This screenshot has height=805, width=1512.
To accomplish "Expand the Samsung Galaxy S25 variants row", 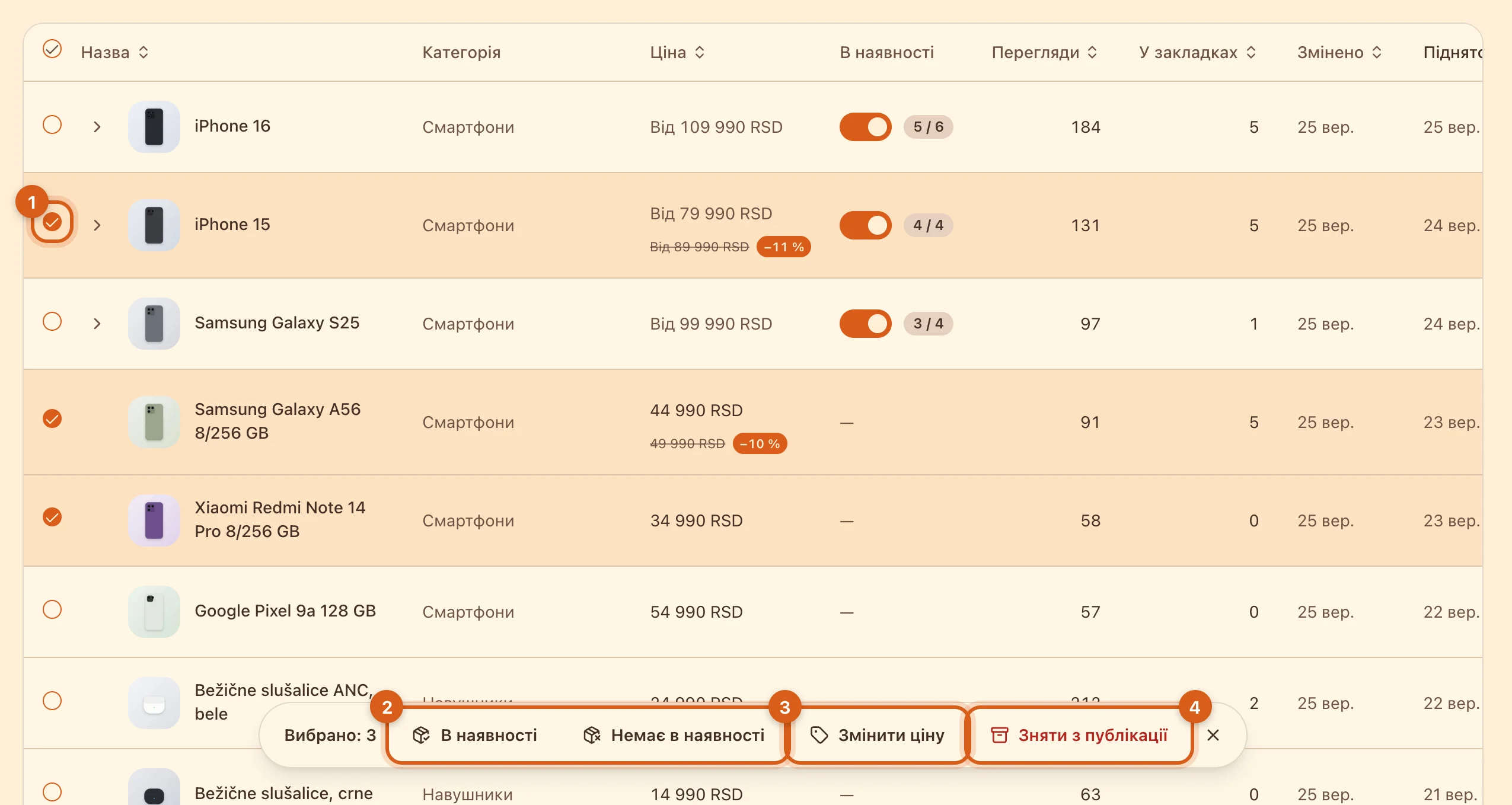I will coord(97,324).
